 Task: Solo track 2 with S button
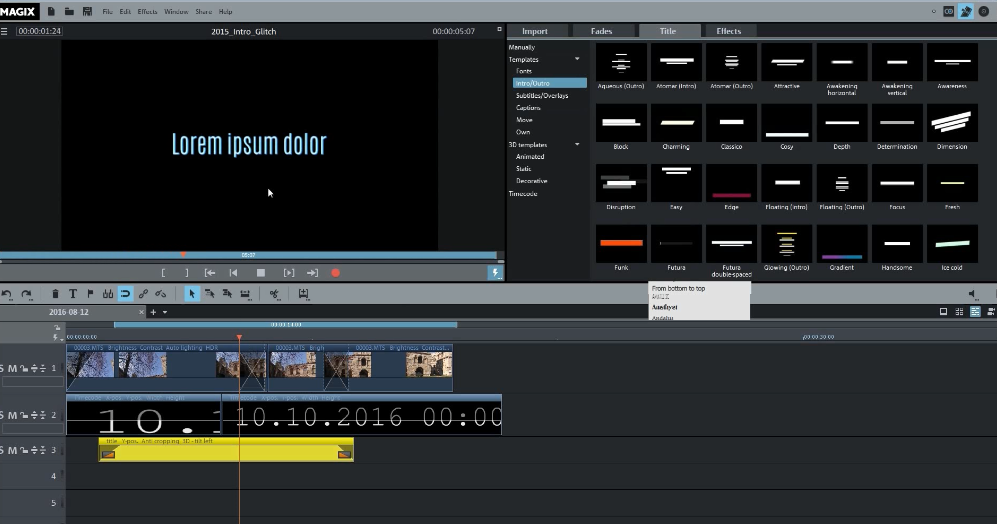tap(3, 415)
